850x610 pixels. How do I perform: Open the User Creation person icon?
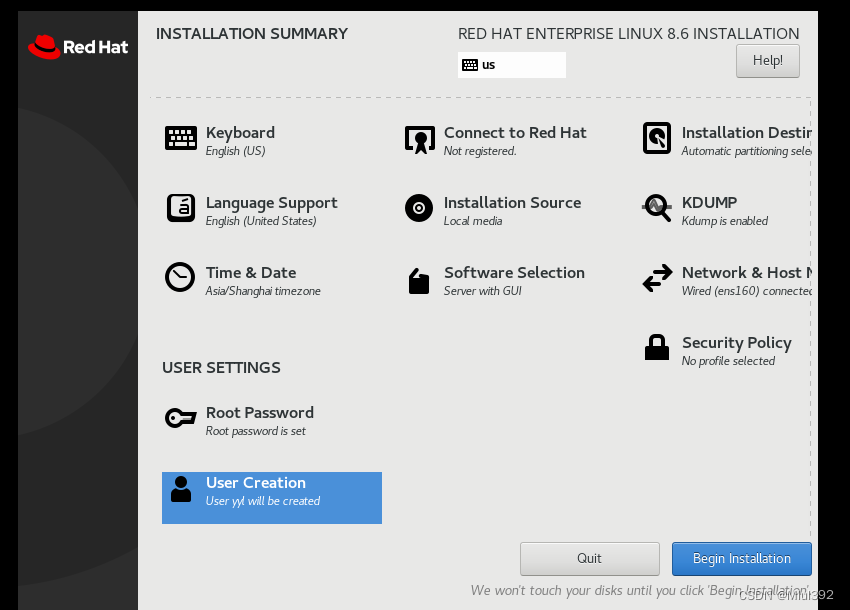point(181,489)
